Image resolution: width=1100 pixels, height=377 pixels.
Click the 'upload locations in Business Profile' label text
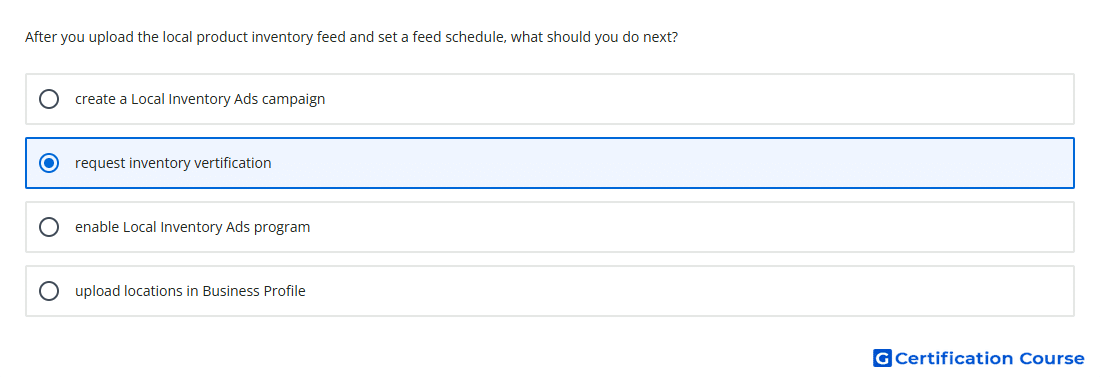click(x=190, y=291)
